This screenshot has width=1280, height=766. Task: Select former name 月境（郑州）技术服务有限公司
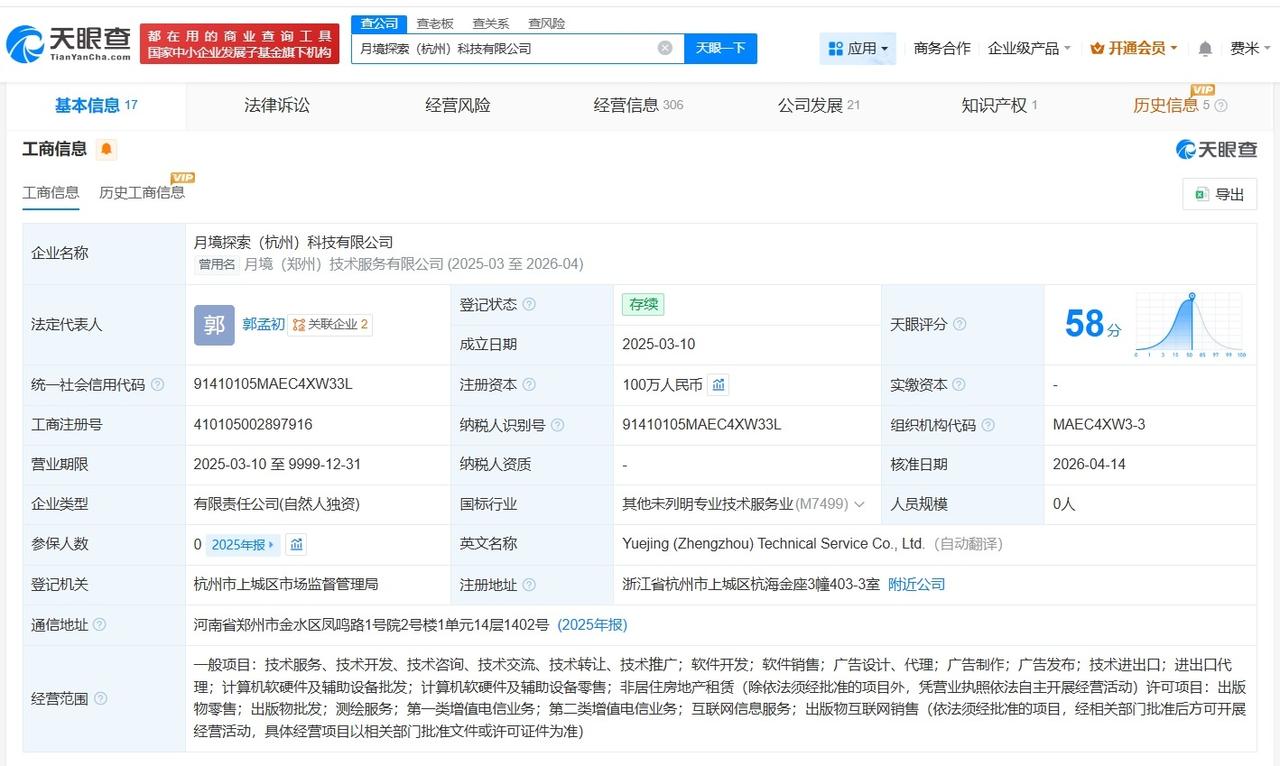coord(344,264)
